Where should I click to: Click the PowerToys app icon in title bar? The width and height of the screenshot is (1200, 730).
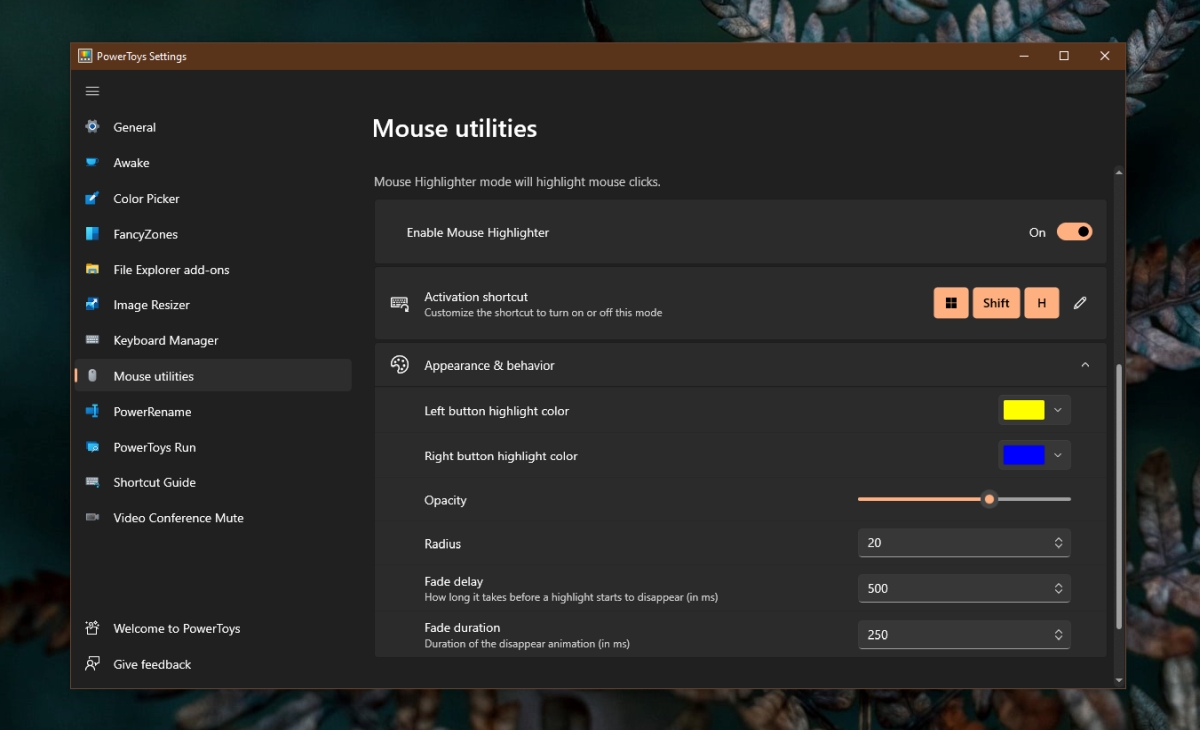coord(86,56)
